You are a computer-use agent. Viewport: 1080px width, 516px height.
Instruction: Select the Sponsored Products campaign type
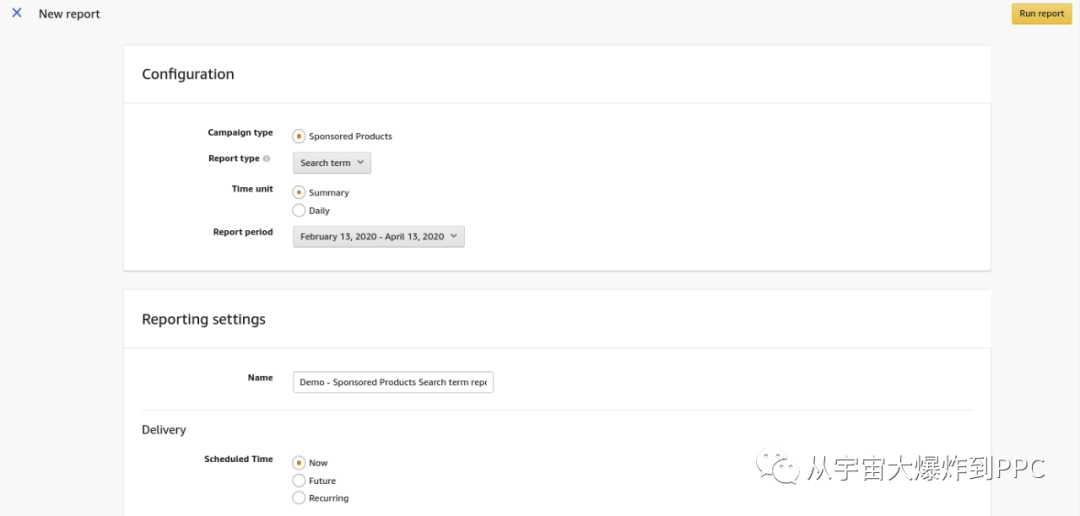tap(299, 136)
